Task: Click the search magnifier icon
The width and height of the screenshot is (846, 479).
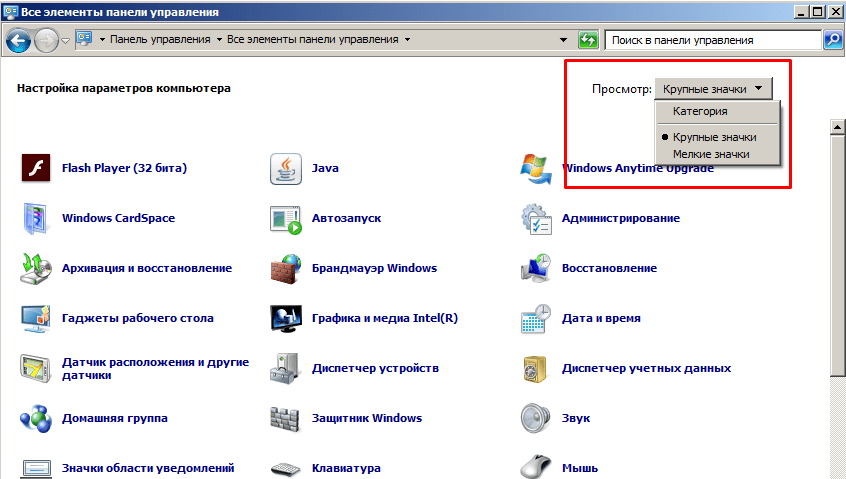Action: 833,39
